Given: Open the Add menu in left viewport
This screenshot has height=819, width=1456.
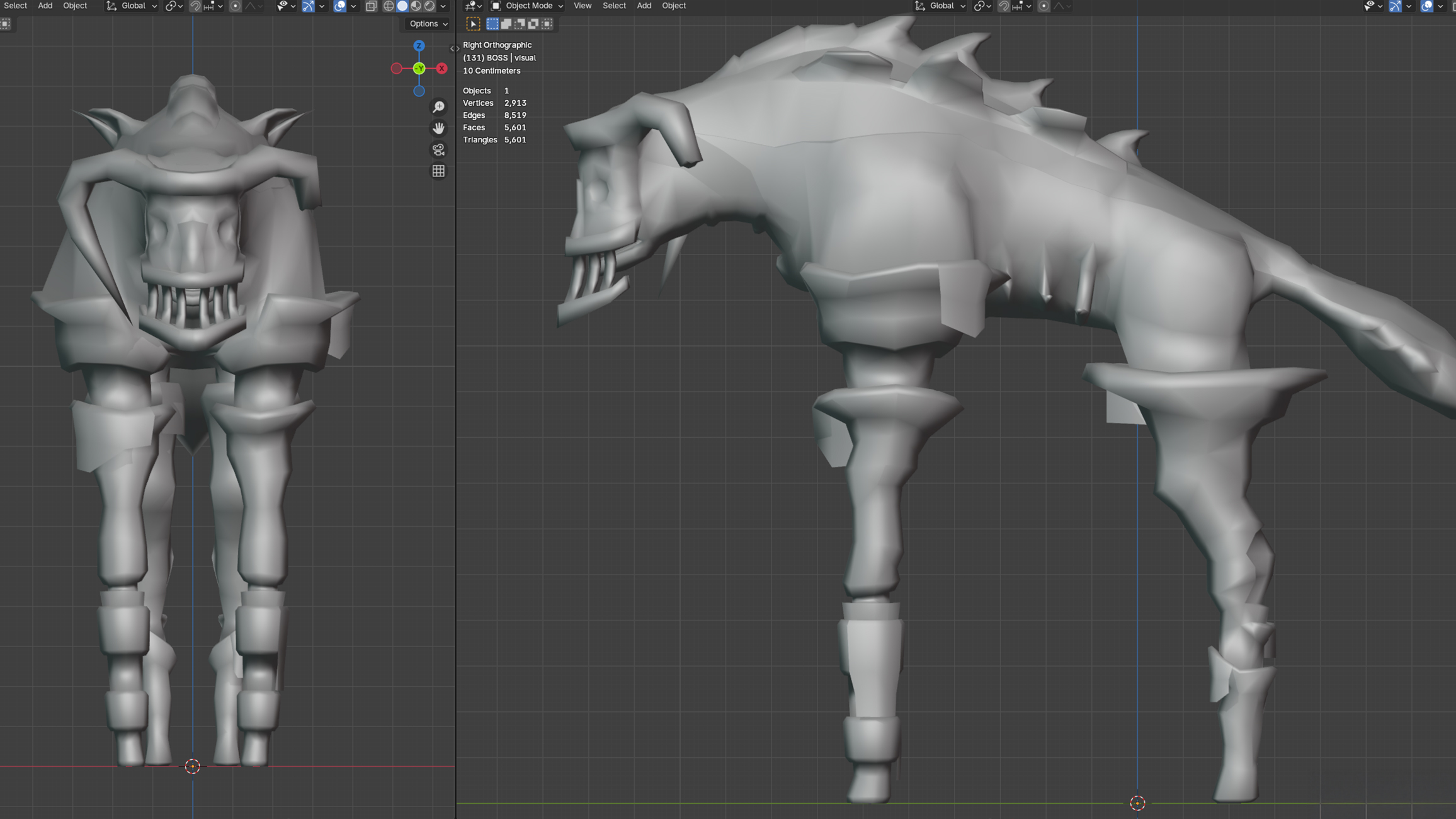Looking at the screenshot, I should pyautogui.click(x=45, y=6).
